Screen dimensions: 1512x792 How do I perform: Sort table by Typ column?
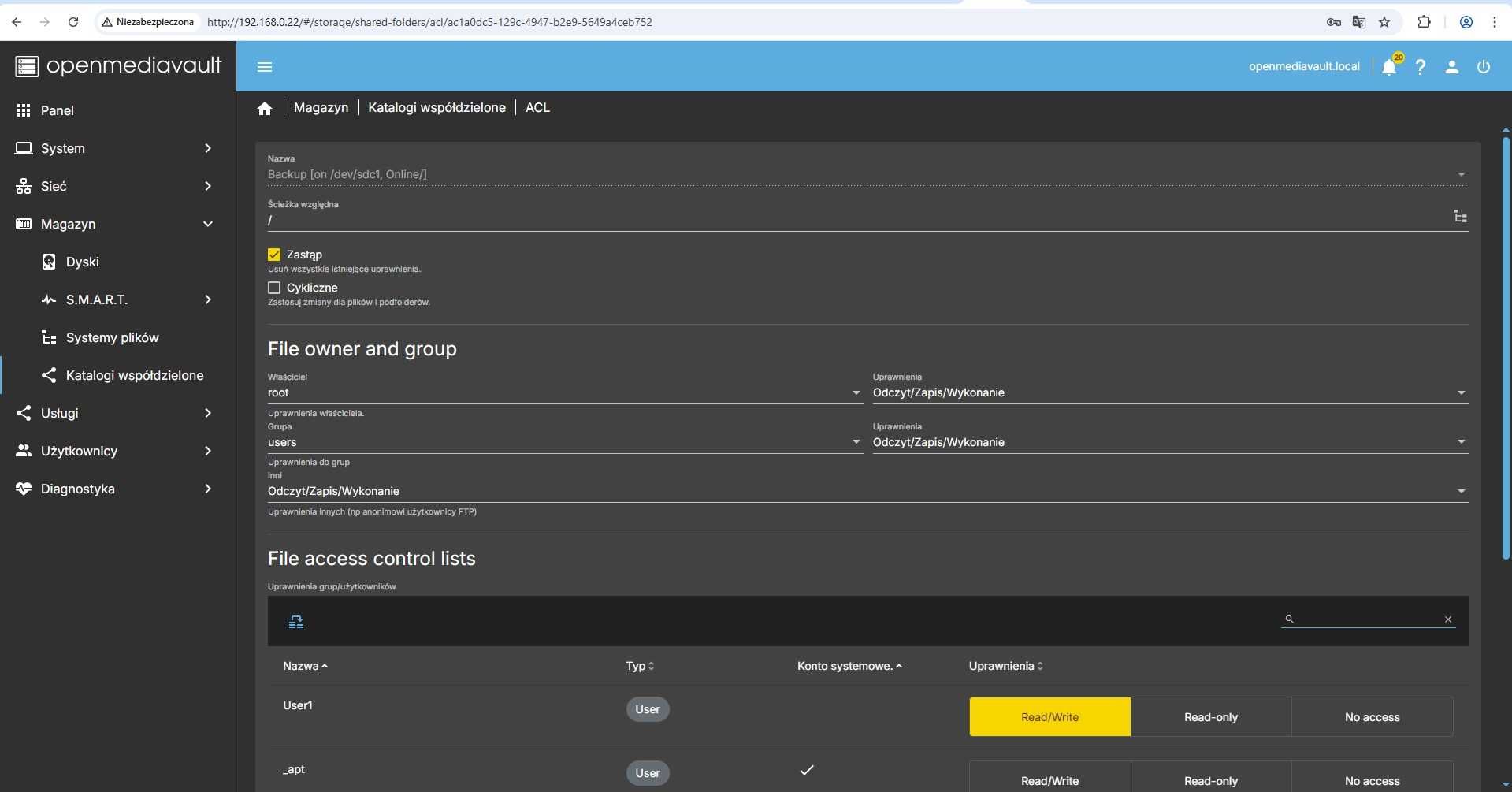640,666
